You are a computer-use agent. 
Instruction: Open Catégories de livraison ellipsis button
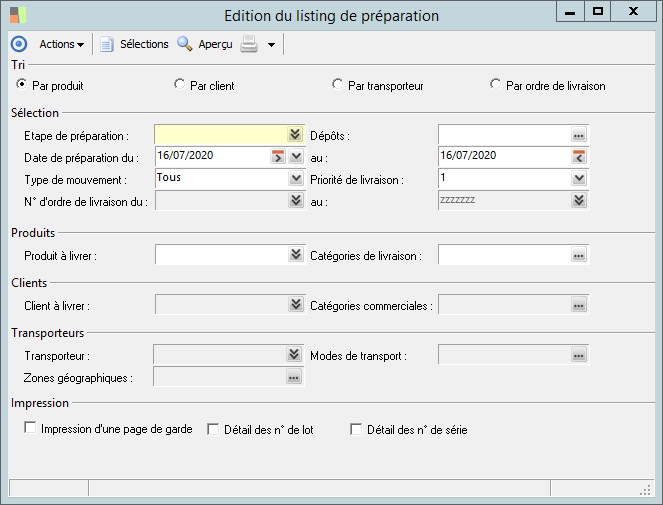(x=578, y=256)
